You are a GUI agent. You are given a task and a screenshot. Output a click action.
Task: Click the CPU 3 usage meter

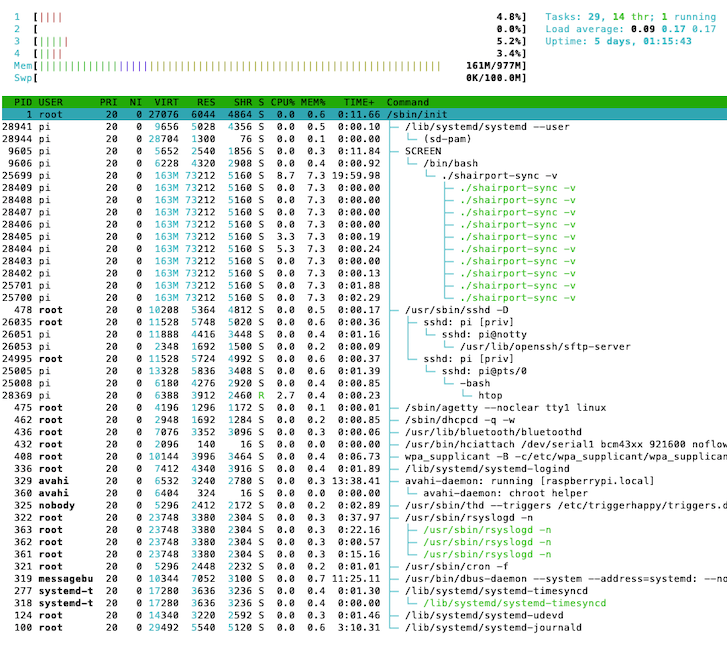point(270,41)
